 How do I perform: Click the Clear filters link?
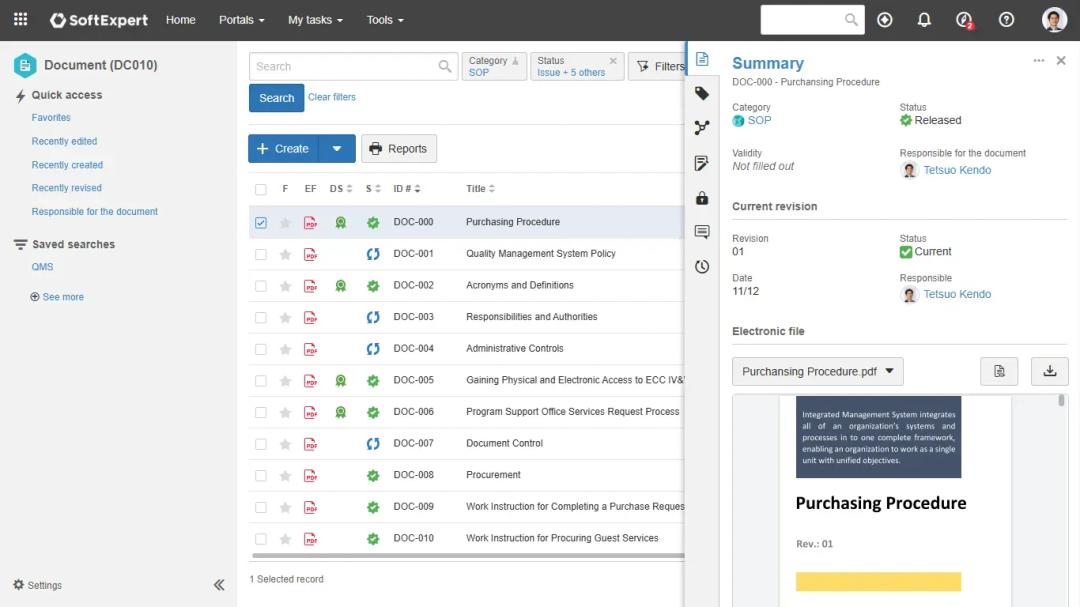332,97
